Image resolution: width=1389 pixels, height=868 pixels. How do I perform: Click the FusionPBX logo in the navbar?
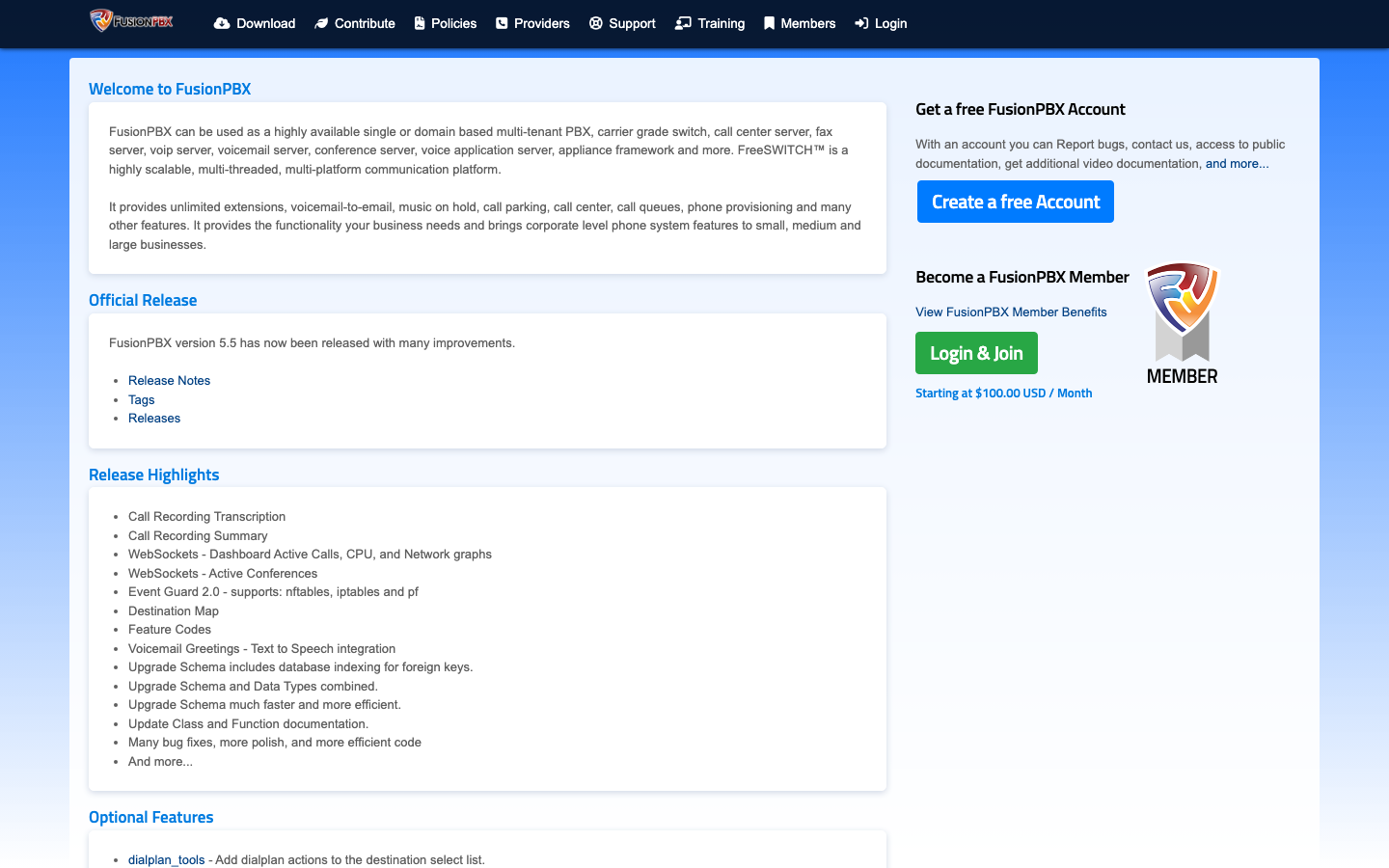coord(131,20)
